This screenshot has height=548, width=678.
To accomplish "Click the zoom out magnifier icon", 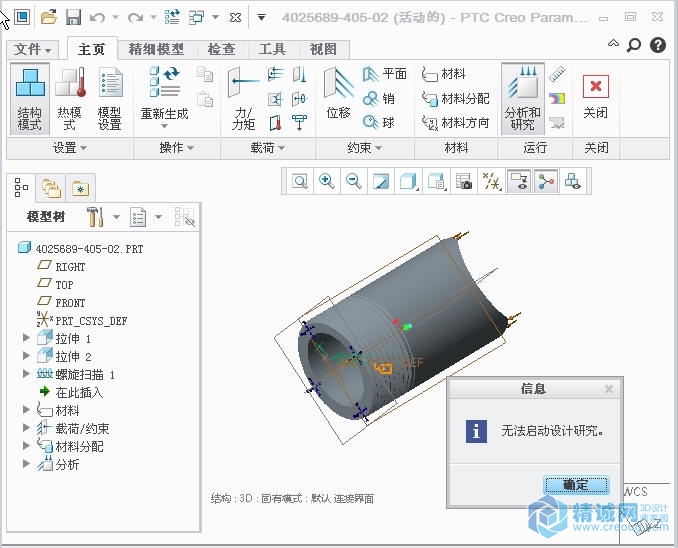I will tap(354, 181).
